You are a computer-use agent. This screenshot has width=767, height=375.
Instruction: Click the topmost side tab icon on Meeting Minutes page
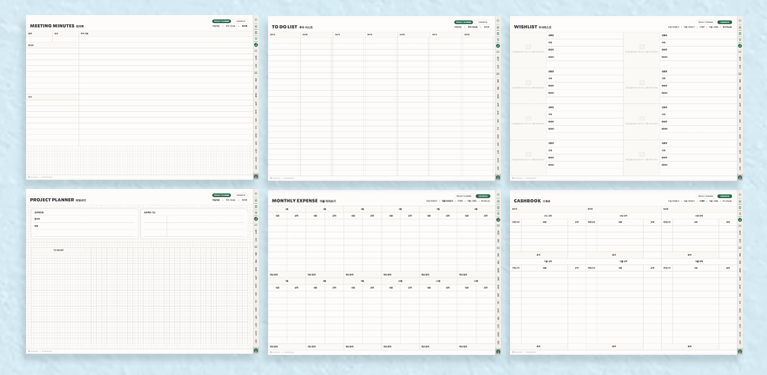(x=256, y=20)
